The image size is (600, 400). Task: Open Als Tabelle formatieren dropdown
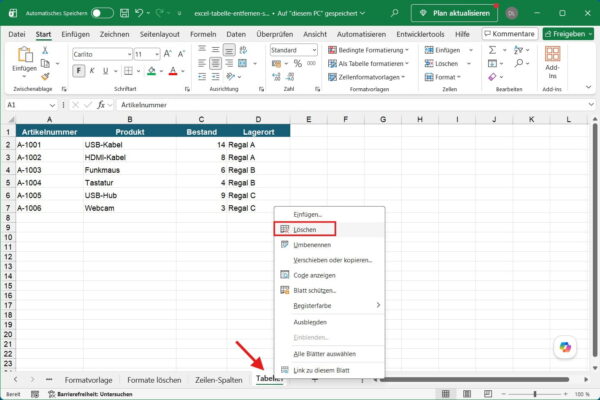pos(368,64)
